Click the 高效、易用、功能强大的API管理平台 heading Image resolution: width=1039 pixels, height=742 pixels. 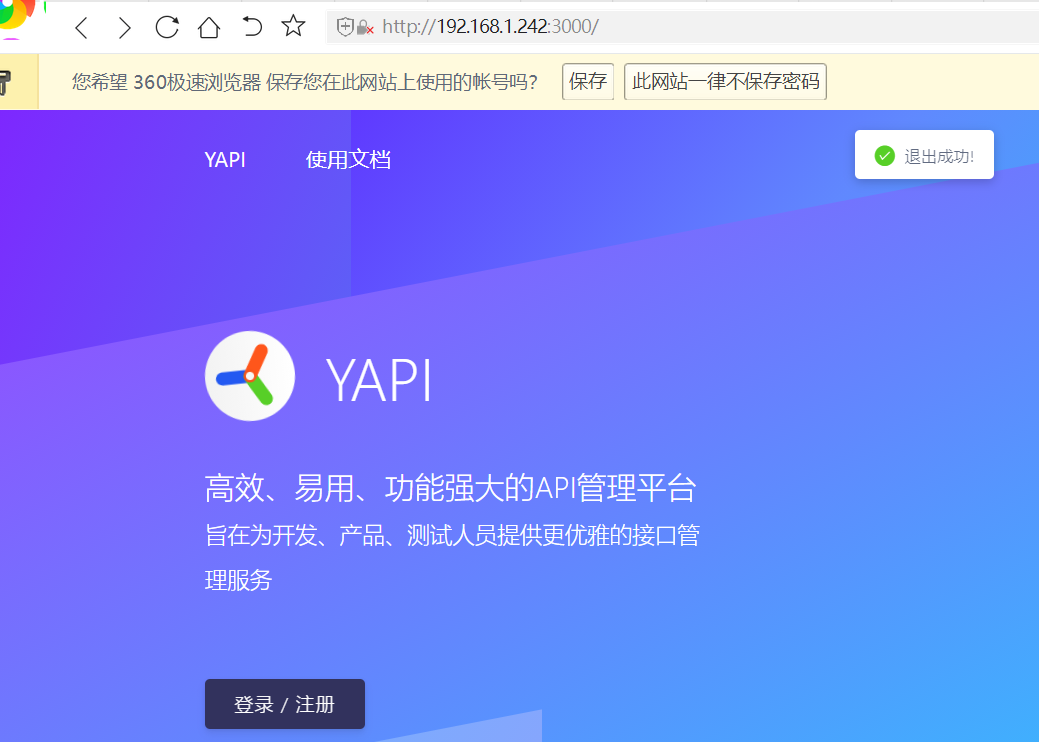click(451, 488)
